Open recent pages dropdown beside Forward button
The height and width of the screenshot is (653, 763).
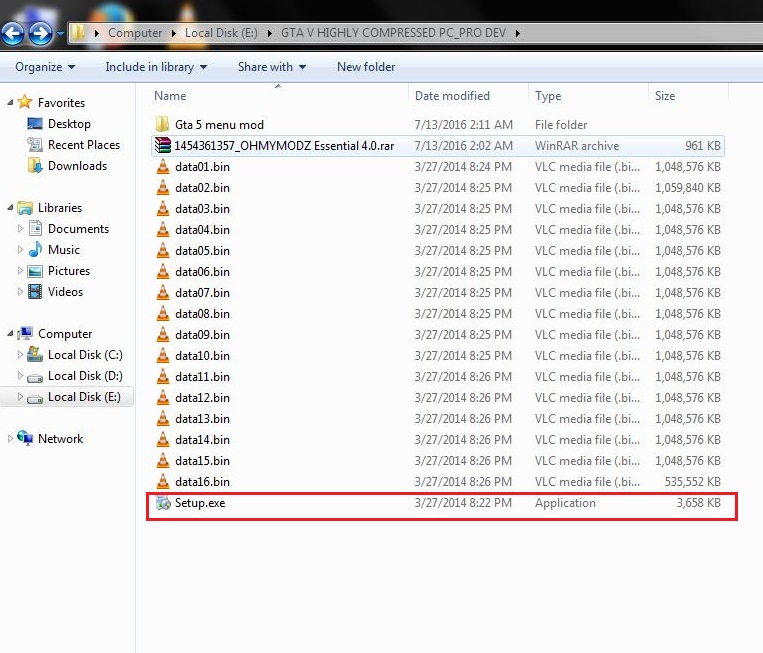(x=60, y=34)
